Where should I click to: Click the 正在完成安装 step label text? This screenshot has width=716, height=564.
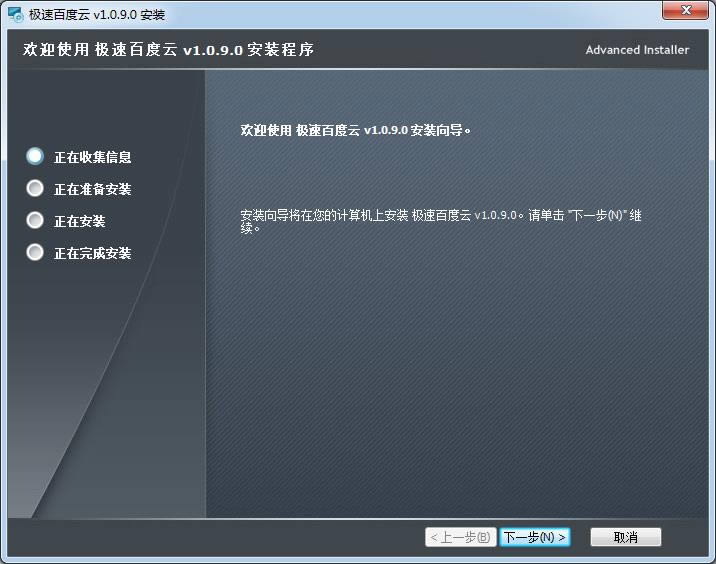92,253
